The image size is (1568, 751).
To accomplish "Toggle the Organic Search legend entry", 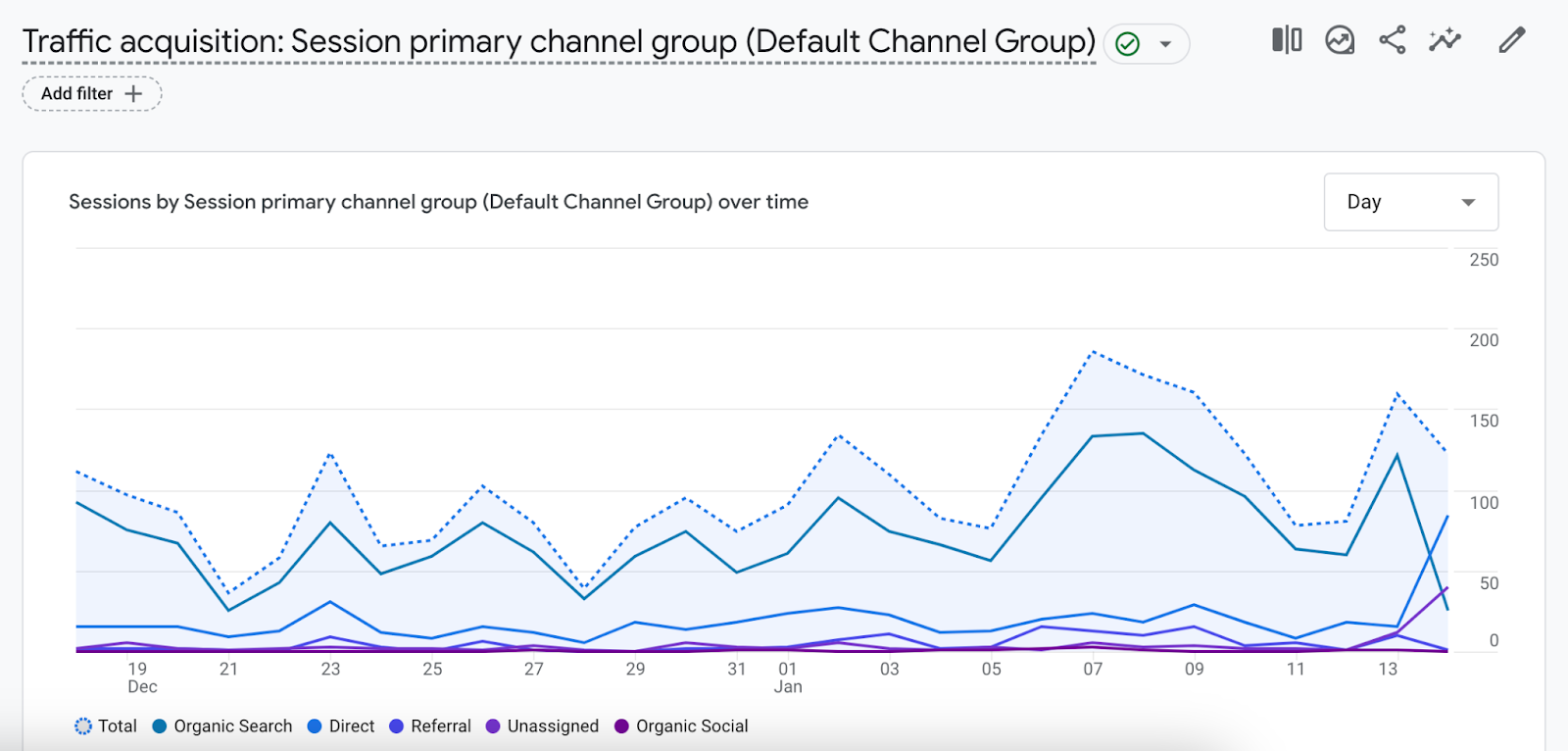I will [x=222, y=726].
